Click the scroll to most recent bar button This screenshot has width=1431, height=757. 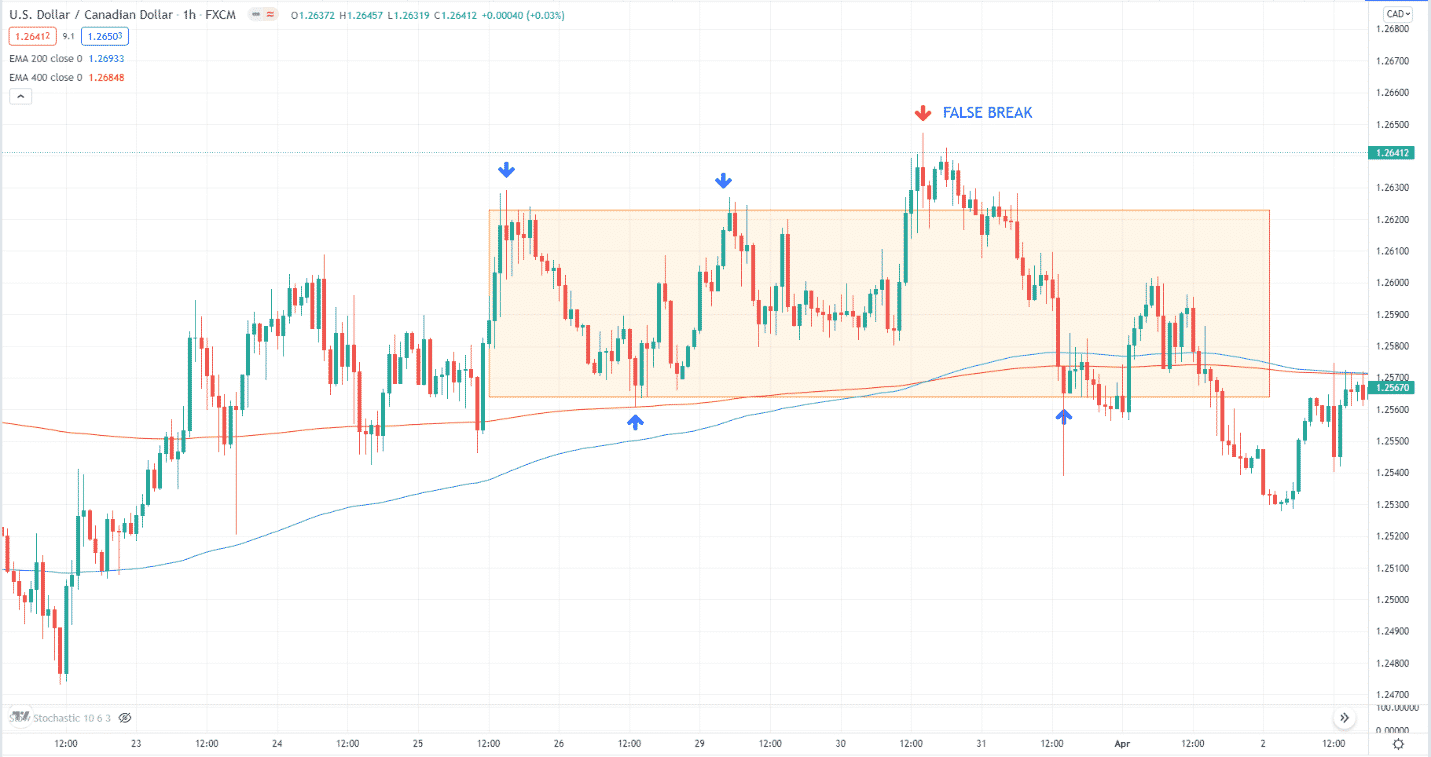tap(1345, 718)
